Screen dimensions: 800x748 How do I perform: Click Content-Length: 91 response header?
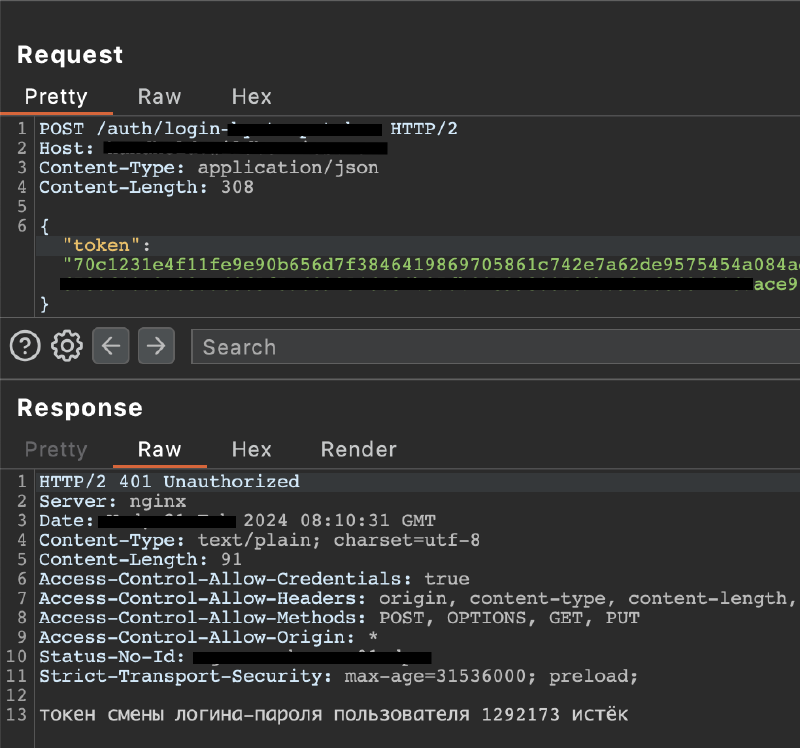point(140,559)
